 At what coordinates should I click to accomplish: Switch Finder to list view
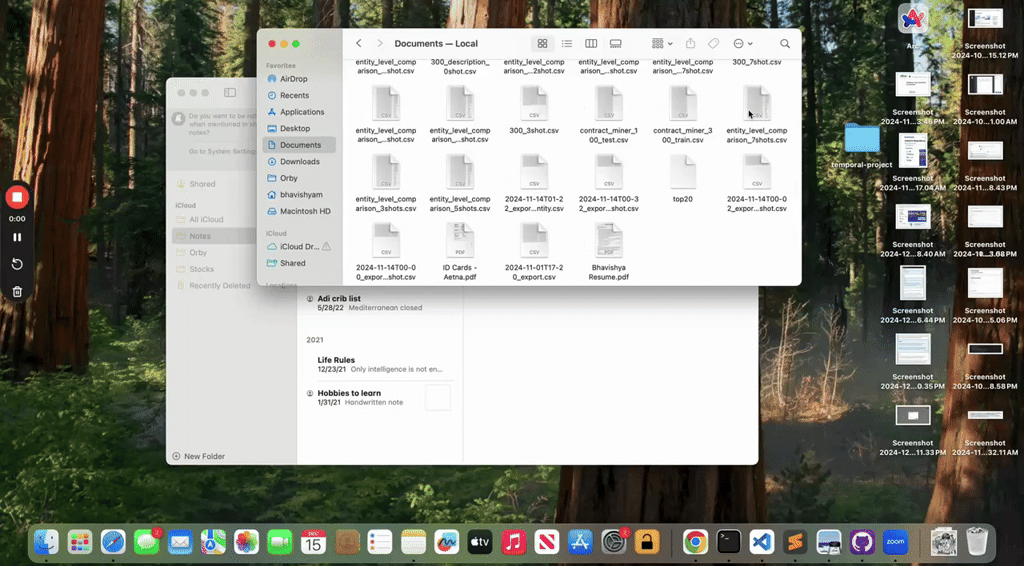pos(567,44)
